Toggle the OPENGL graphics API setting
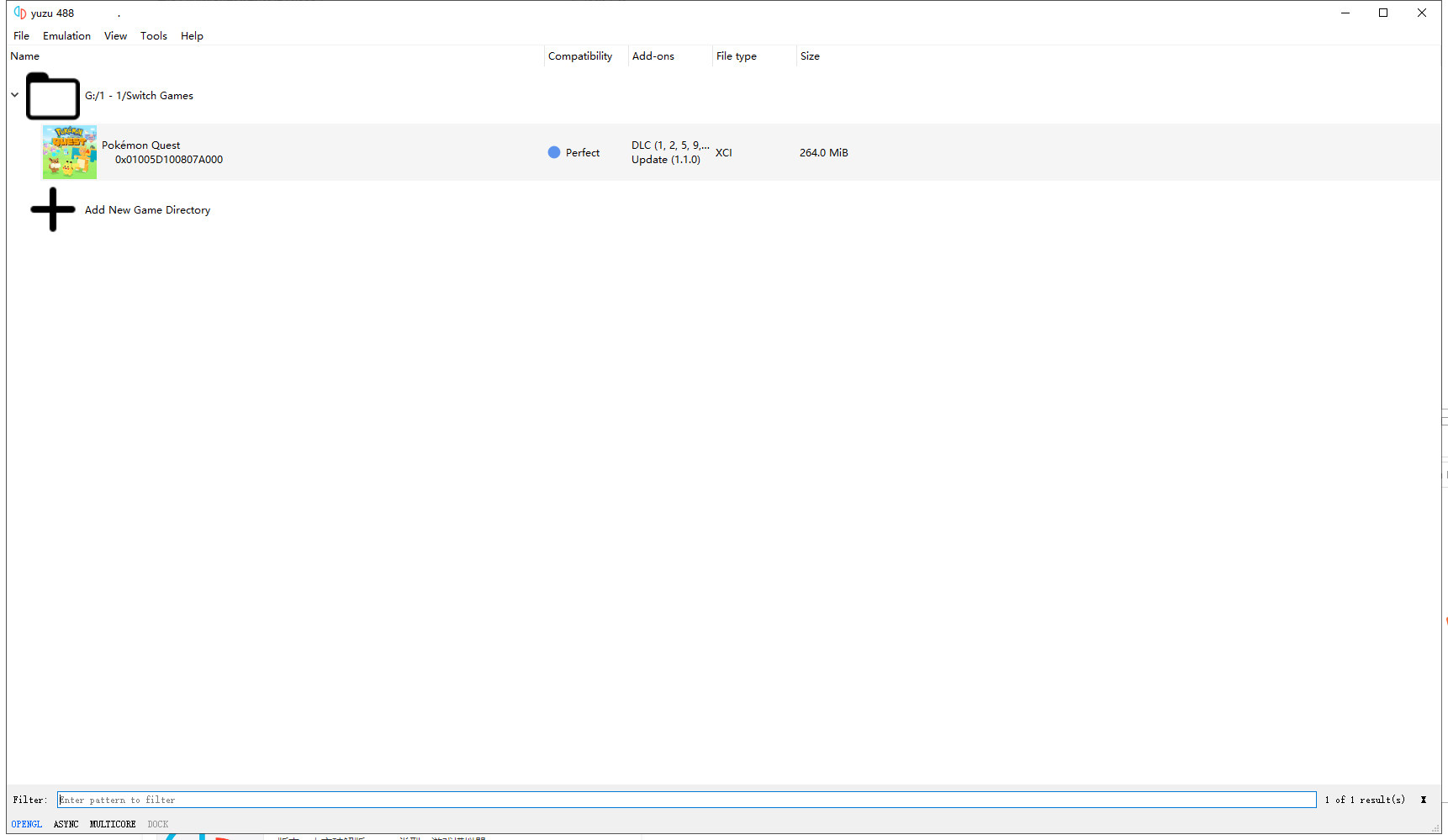This screenshot has height=840, width=1448. point(26,824)
